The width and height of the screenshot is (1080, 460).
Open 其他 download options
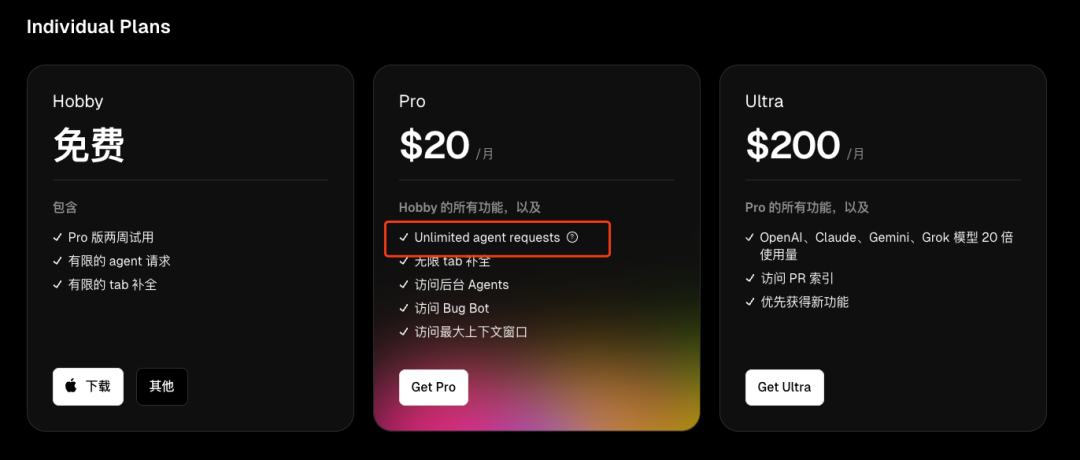pos(162,386)
